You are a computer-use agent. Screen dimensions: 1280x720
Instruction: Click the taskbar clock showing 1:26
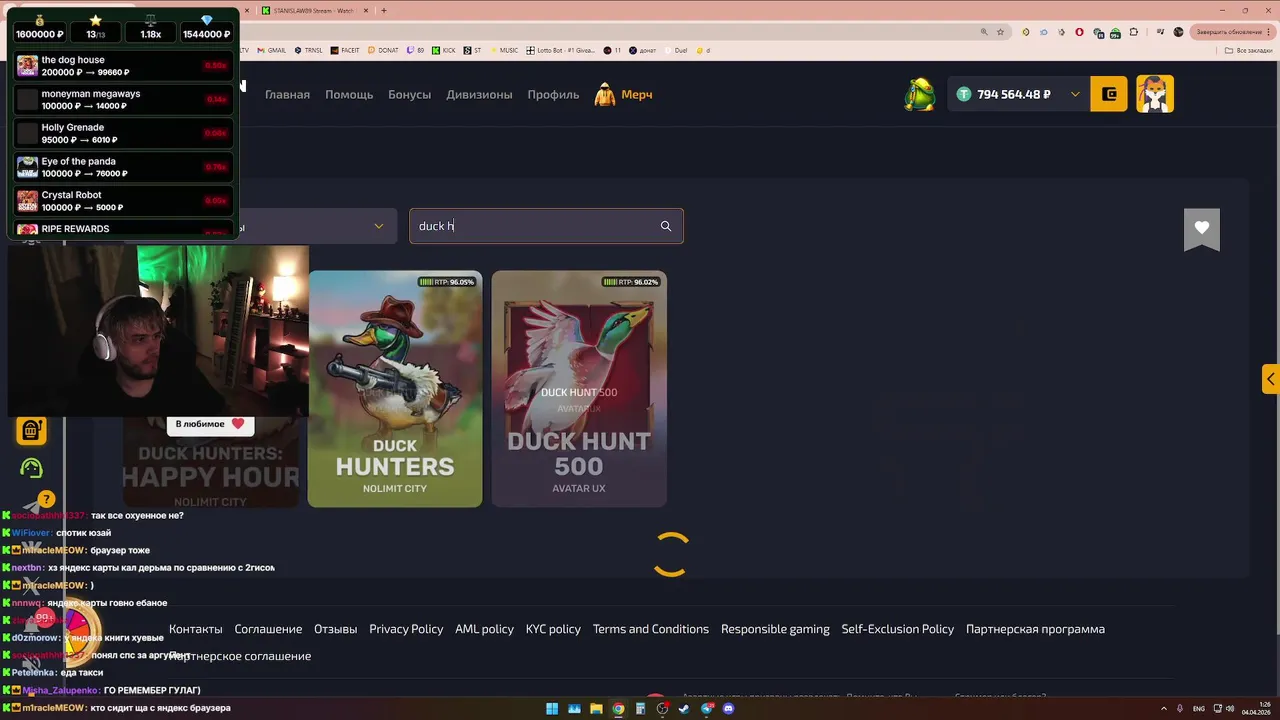click(1256, 709)
